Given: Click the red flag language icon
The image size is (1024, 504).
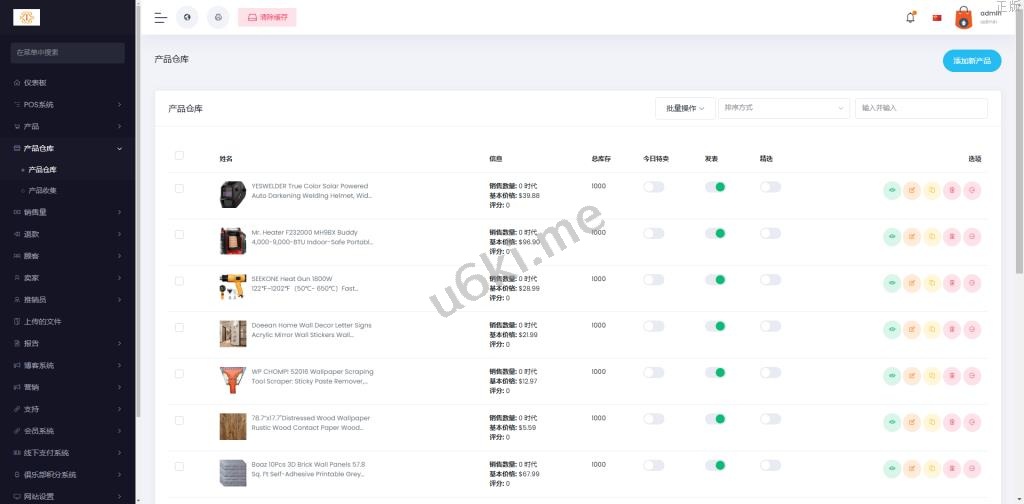Looking at the screenshot, I should coord(937,18).
